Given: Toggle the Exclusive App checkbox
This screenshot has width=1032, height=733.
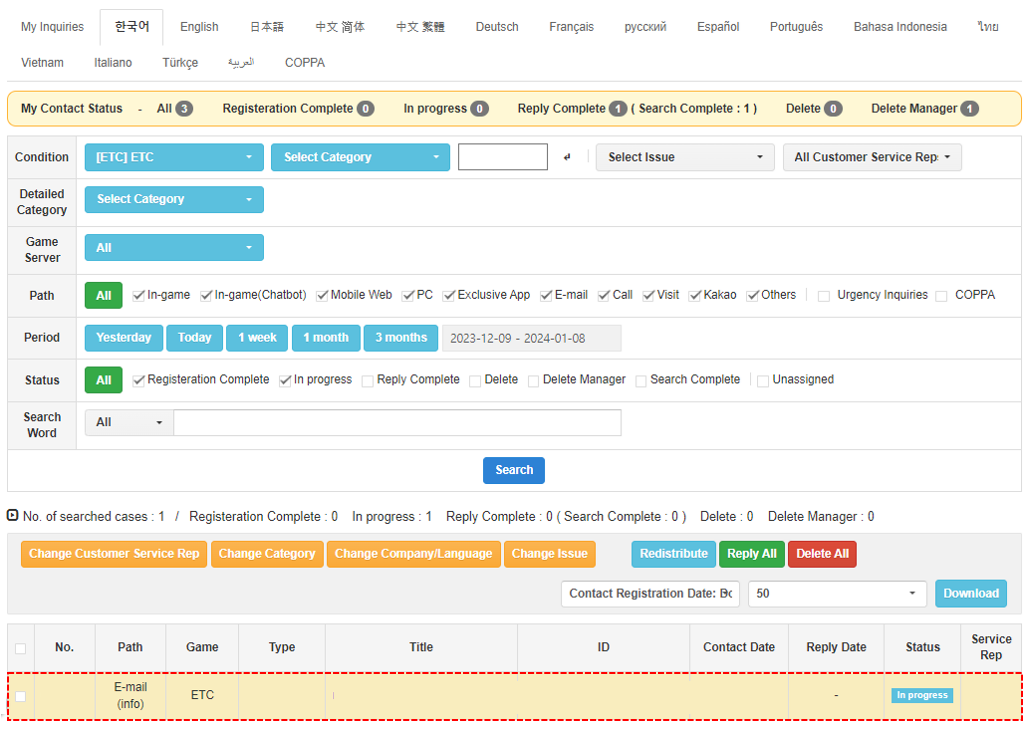Looking at the screenshot, I should [449, 295].
